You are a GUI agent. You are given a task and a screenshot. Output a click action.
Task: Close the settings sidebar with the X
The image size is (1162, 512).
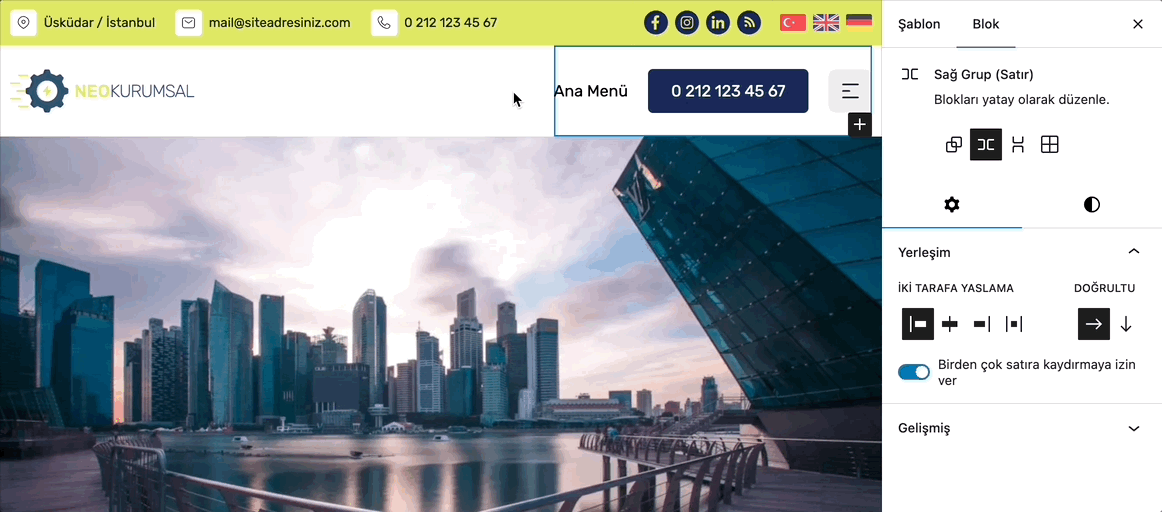(1138, 24)
